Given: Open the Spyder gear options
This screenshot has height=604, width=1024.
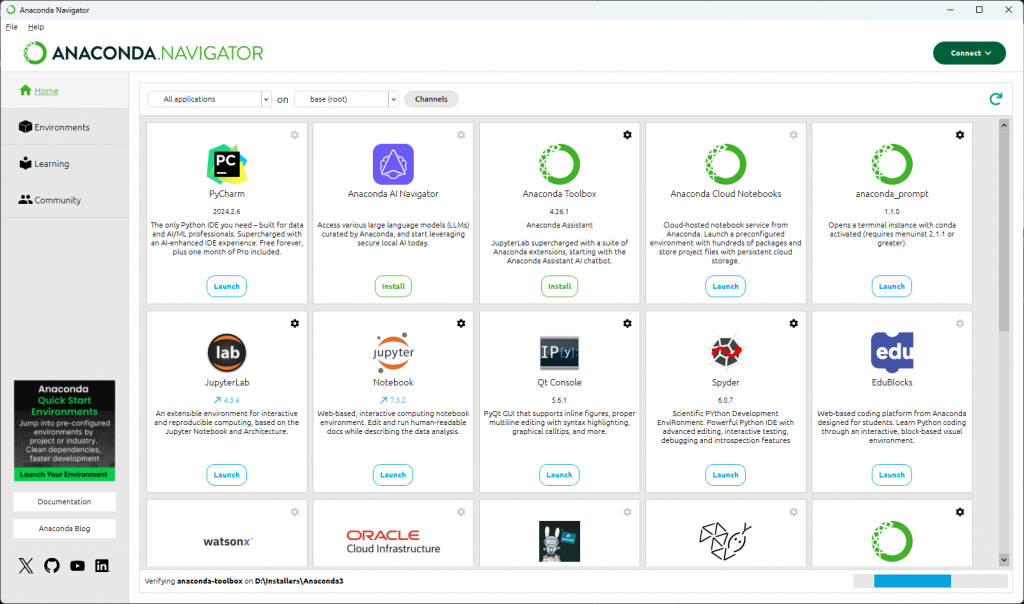Looking at the screenshot, I should [x=793, y=324].
